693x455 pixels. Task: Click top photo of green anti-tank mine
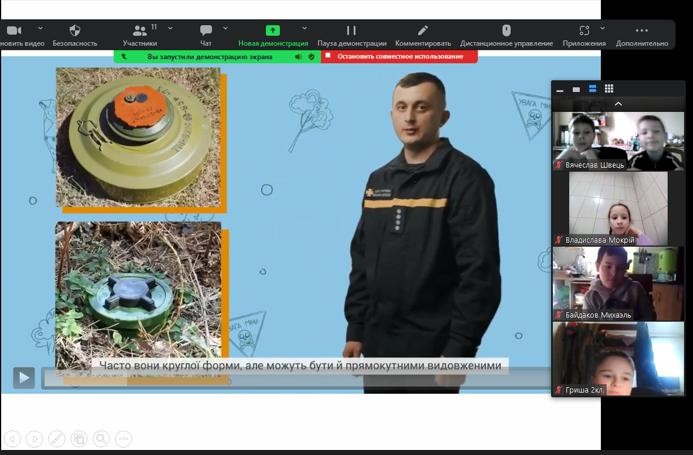138,137
